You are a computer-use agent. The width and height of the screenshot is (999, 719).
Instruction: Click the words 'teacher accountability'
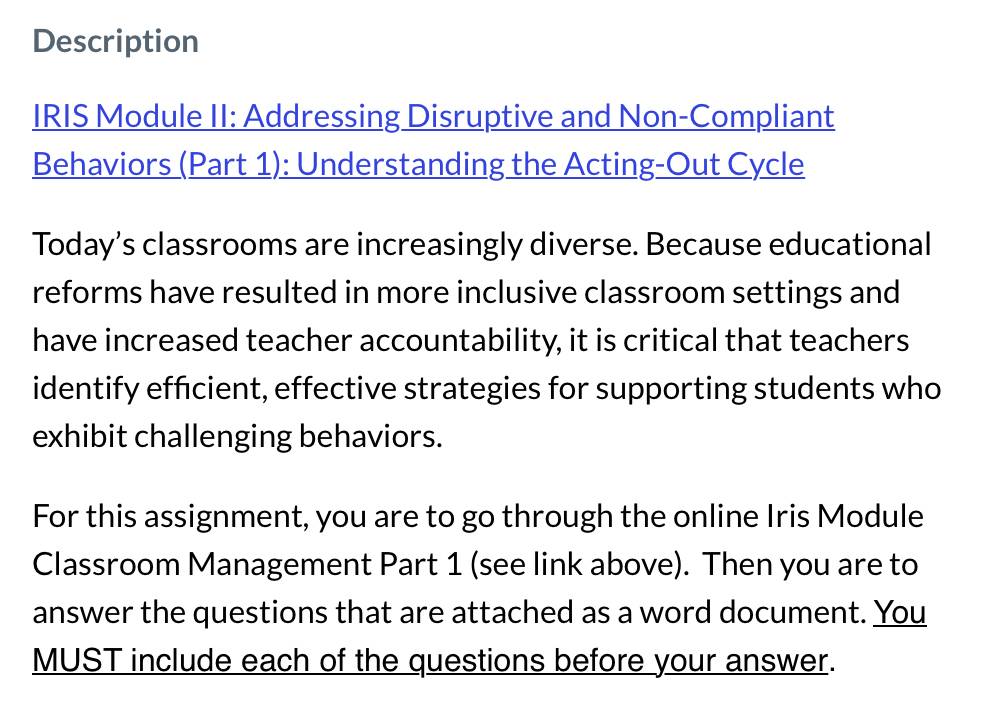401,341
